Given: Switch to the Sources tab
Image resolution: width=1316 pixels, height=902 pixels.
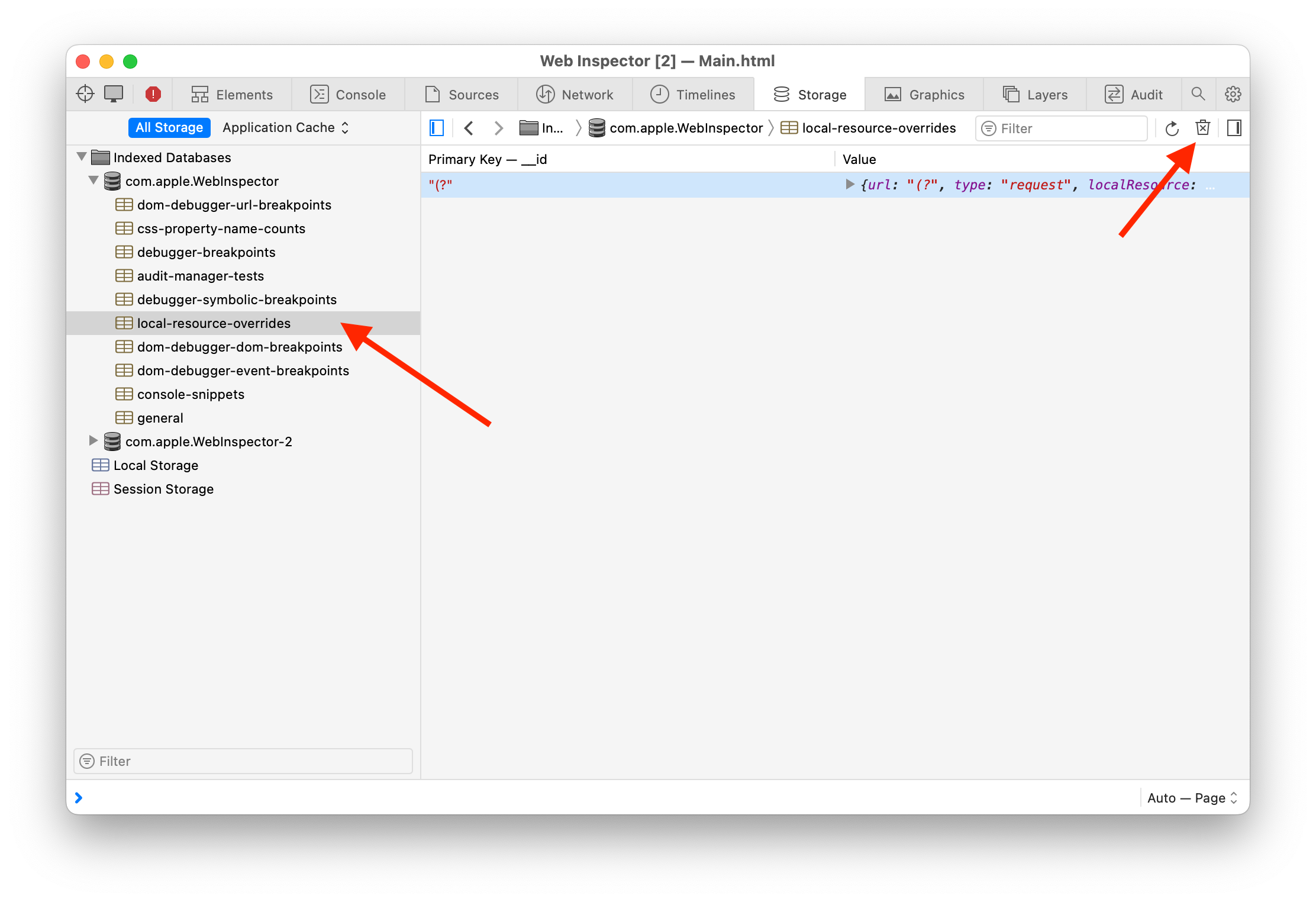Looking at the screenshot, I should tap(462, 95).
